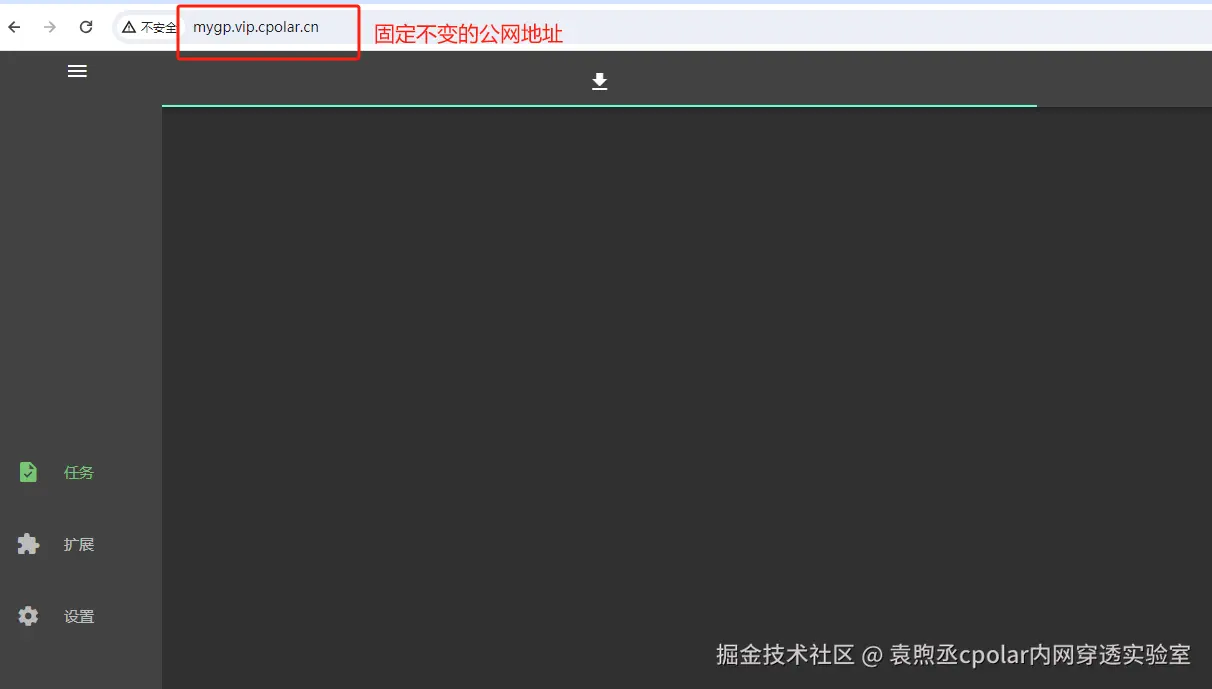Click the 设置 text label
The height and width of the screenshot is (689, 1212).
pyautogui.click(x=80, y=616)
